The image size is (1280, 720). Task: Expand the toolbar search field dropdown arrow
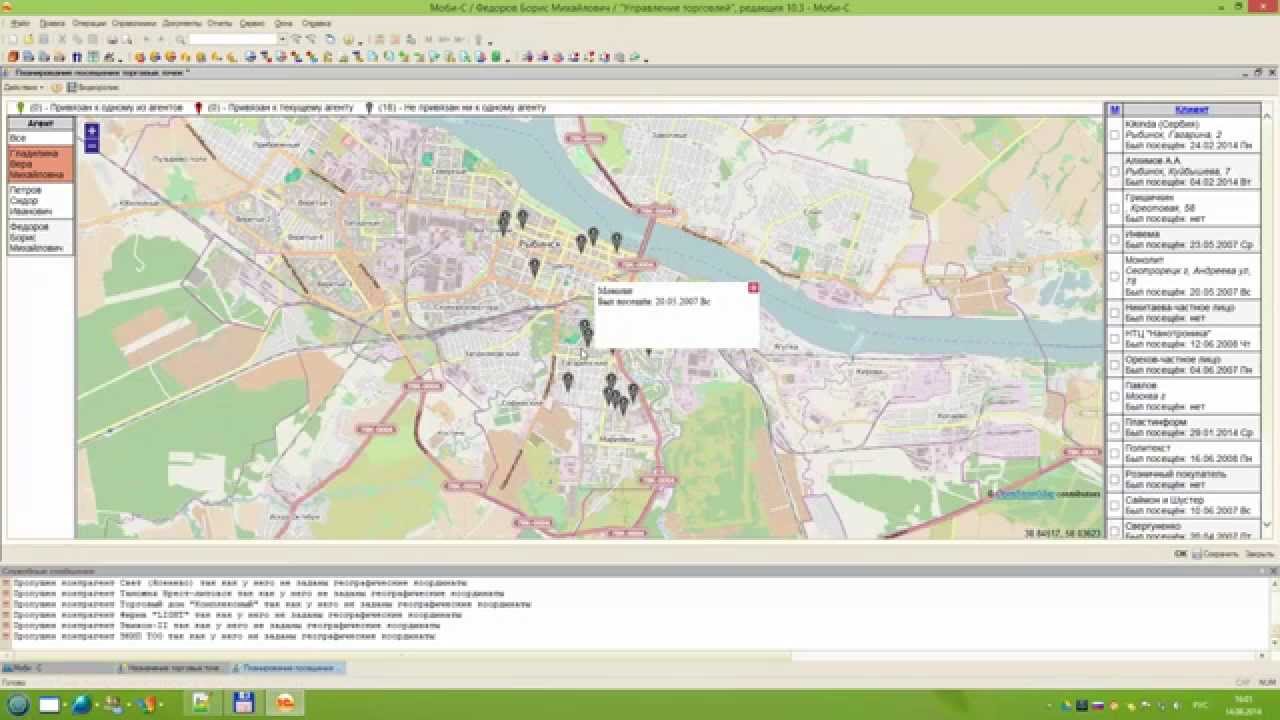point(282,40)
